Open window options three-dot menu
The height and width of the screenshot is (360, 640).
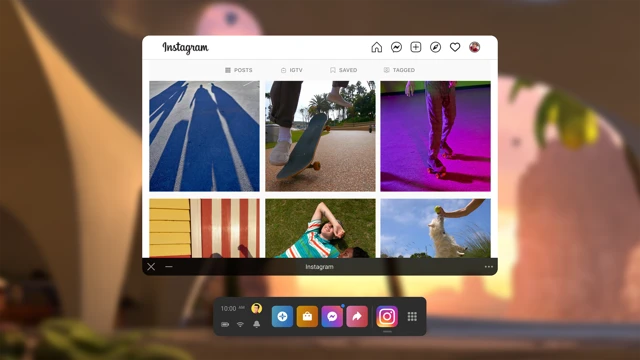[489, 267]
